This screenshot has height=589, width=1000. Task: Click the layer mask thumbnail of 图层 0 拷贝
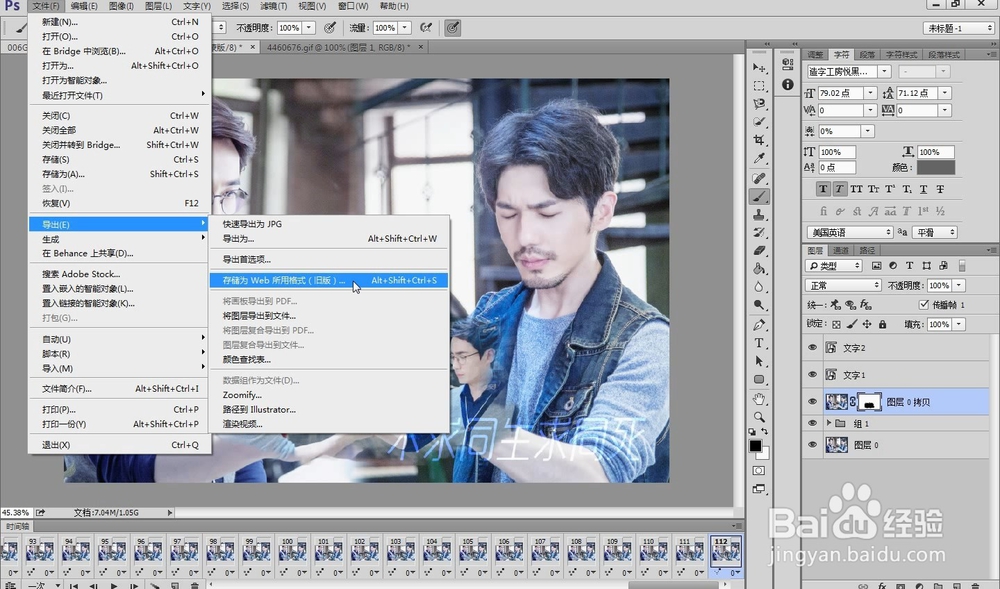coord(870,402)
